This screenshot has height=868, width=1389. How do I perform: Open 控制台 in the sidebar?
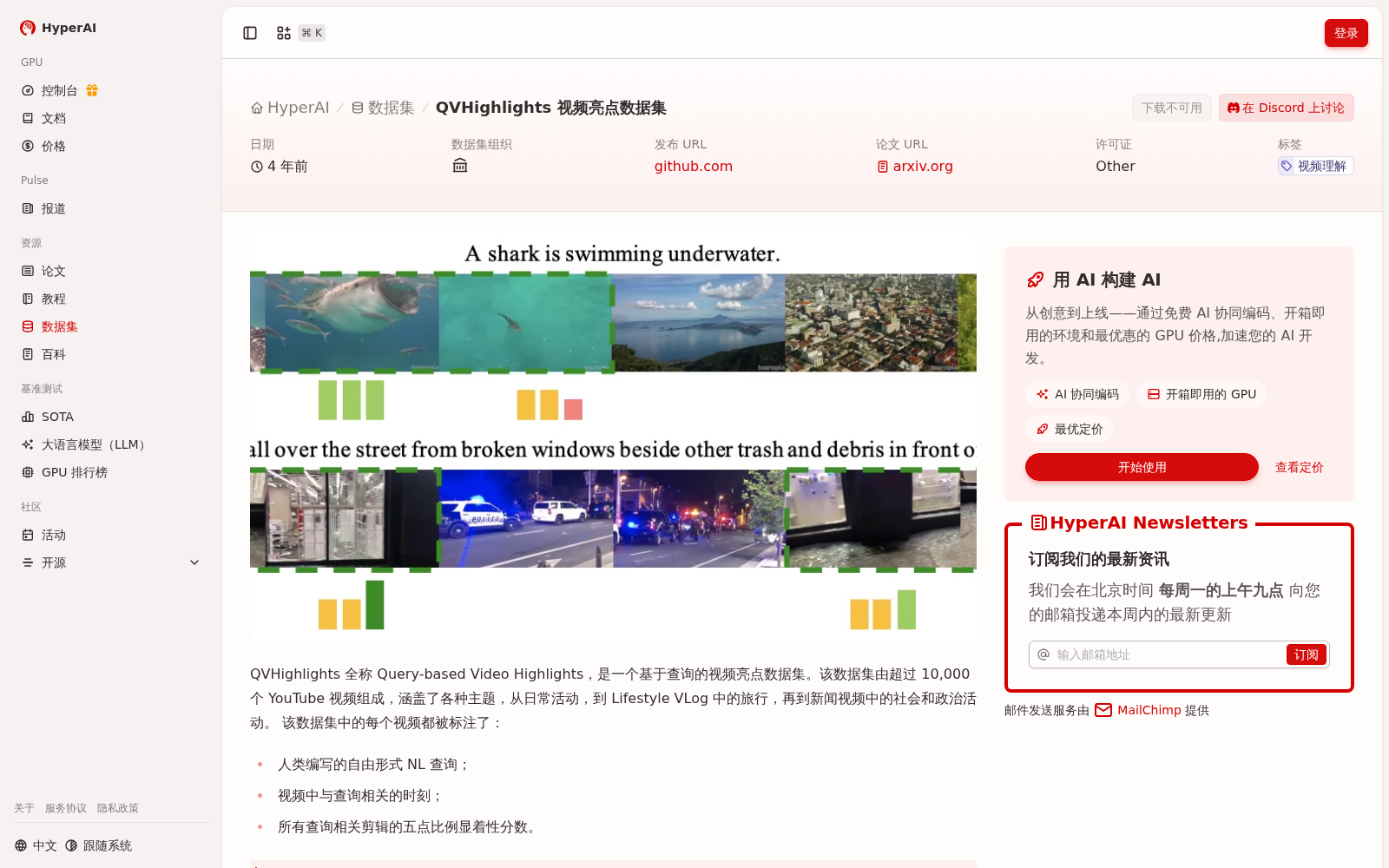(111, 90)
